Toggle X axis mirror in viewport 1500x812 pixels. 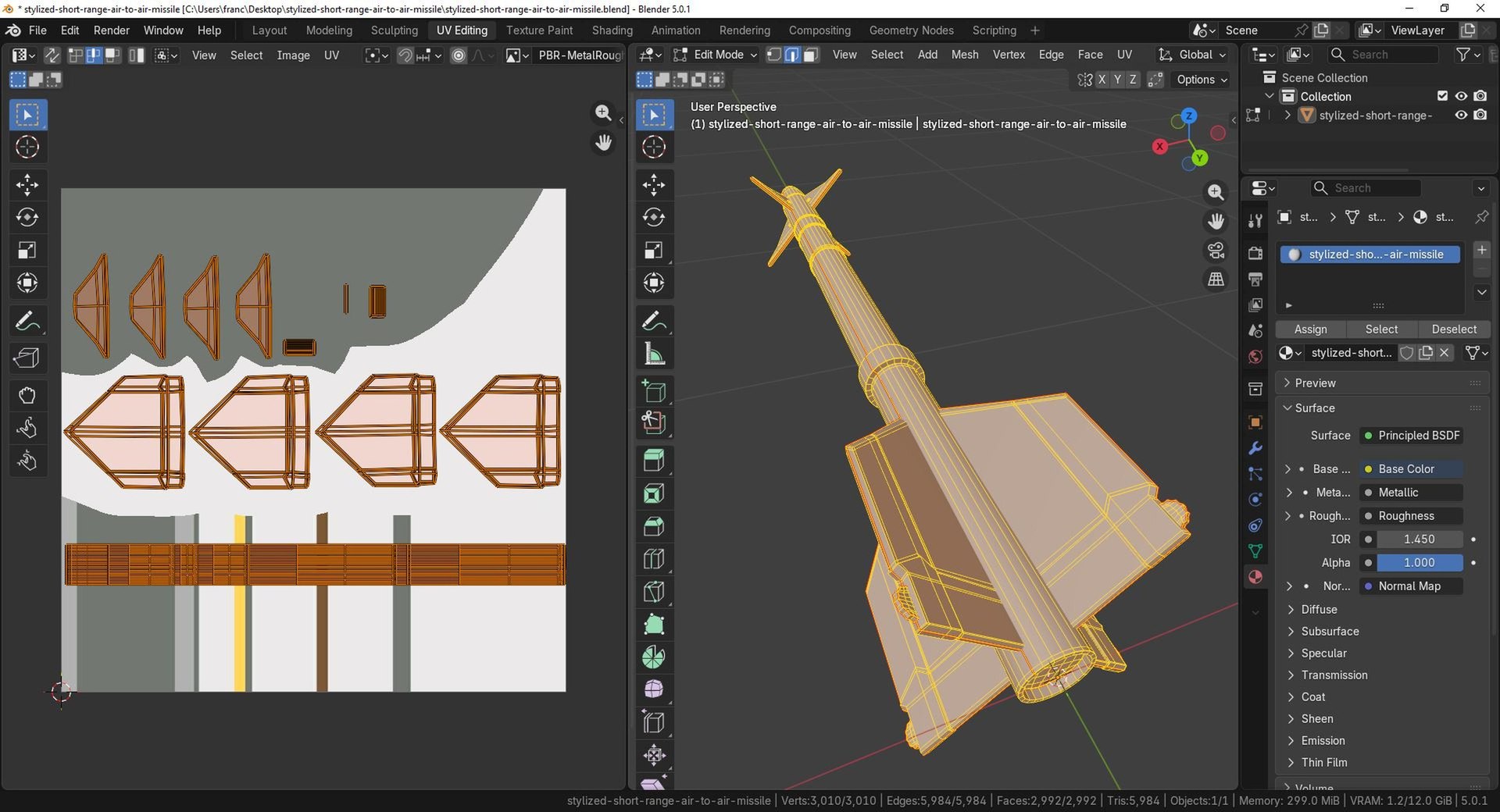1102,80
